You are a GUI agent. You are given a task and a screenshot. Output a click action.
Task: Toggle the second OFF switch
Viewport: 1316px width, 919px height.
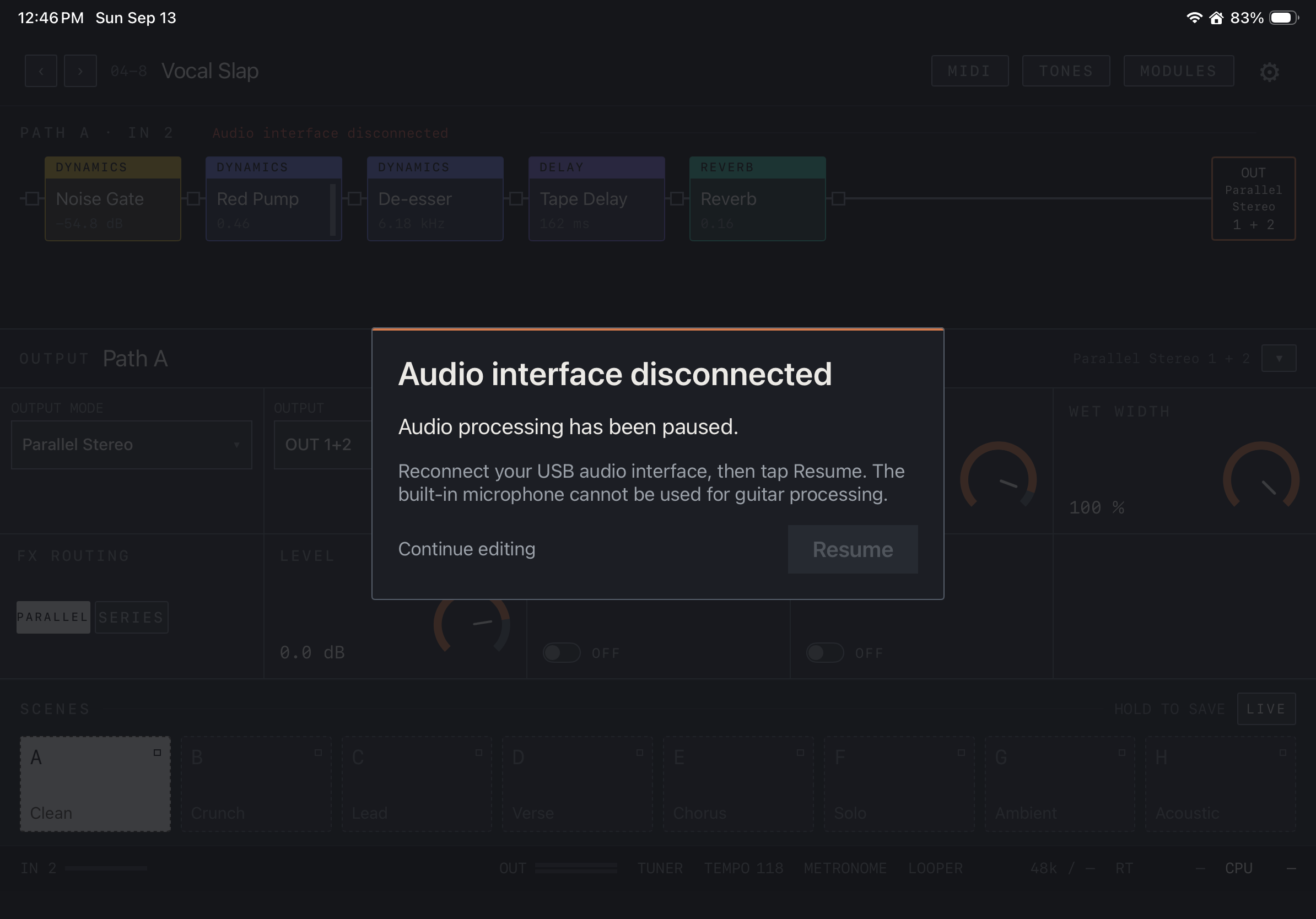tap(825, 652)
